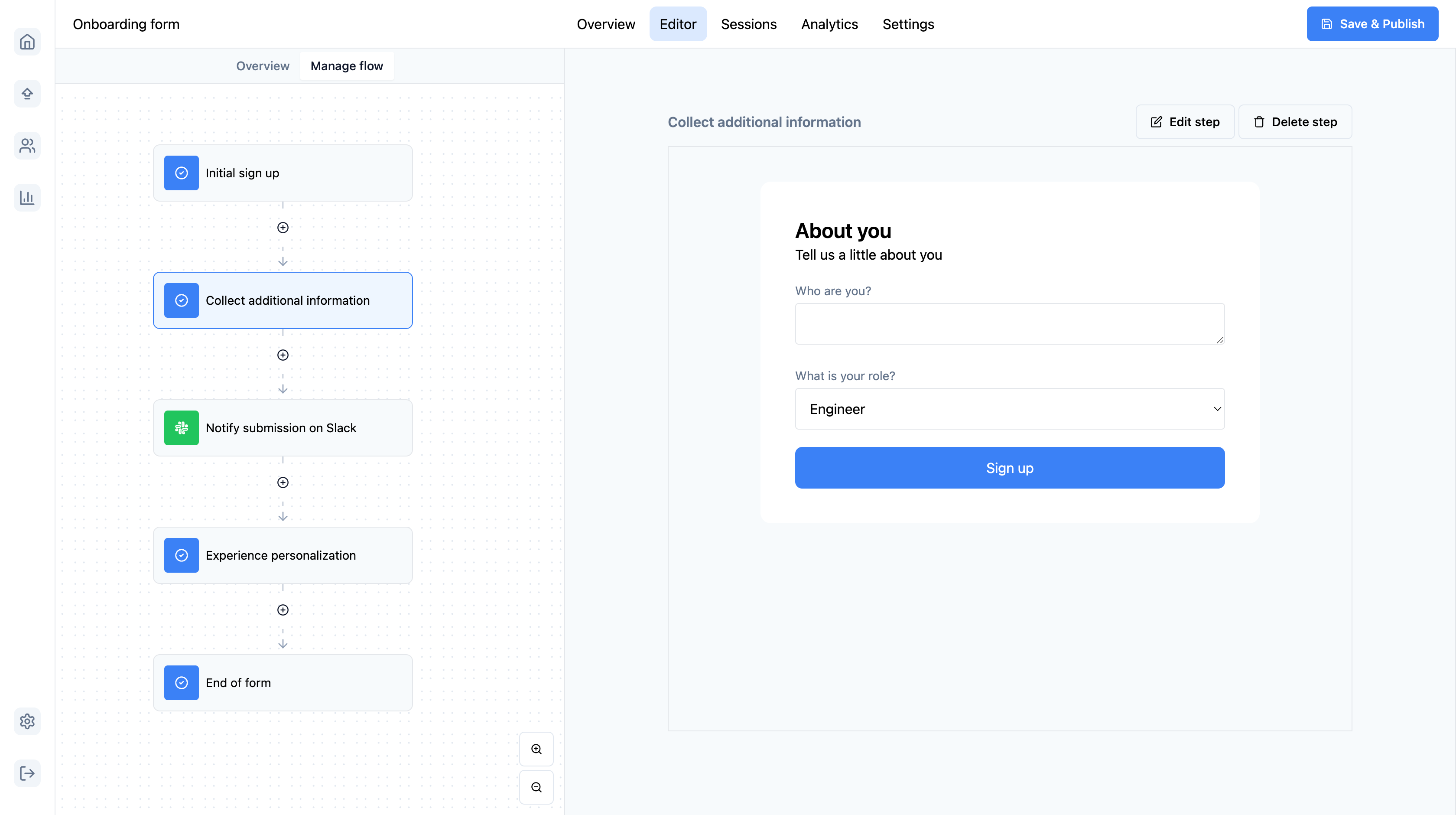Zoom out on the flow canvas
This screenshot has height=815, width=1456.
536,787
